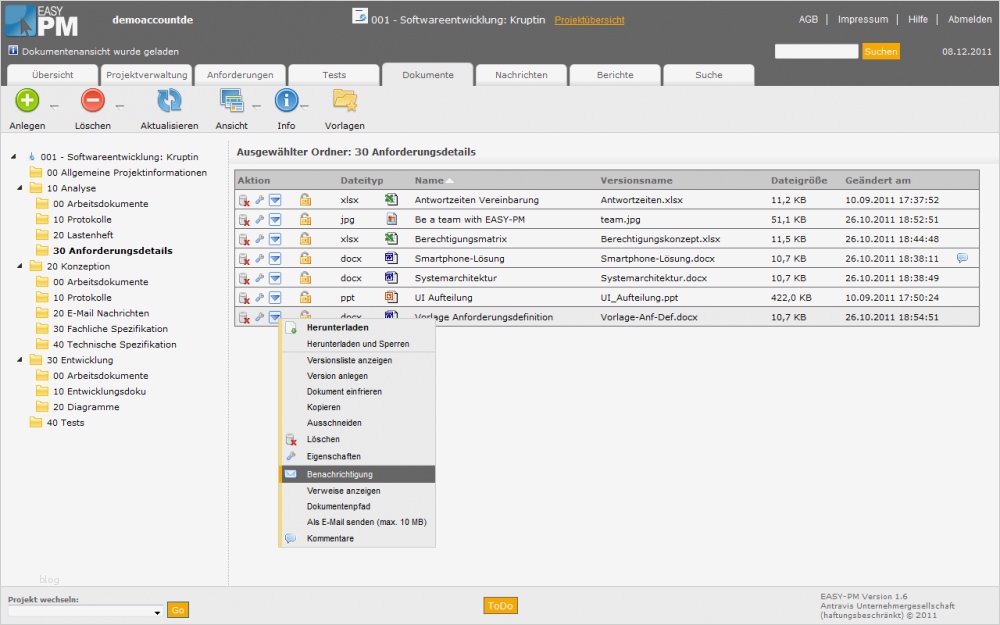Screen dimensions: 1000x625
Task: Wrench icon in Antwortzeiten Vereinbarung row
Action: [260, 200]
